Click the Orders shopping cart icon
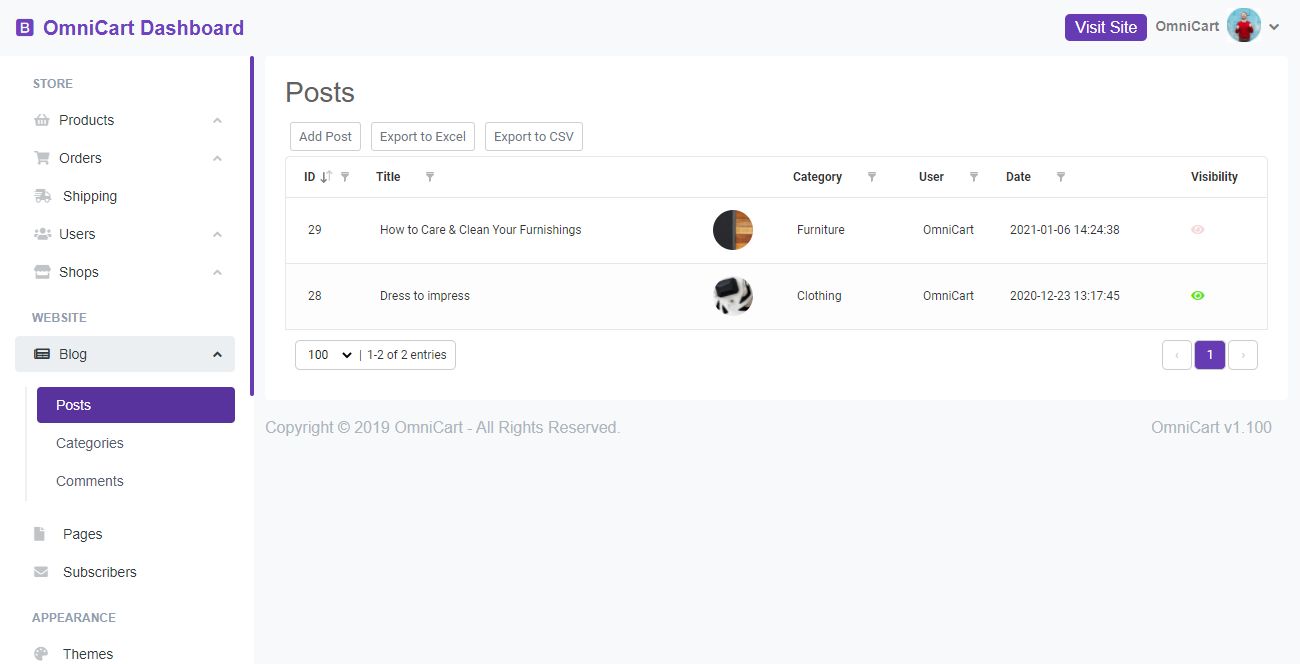 point(42,158)
